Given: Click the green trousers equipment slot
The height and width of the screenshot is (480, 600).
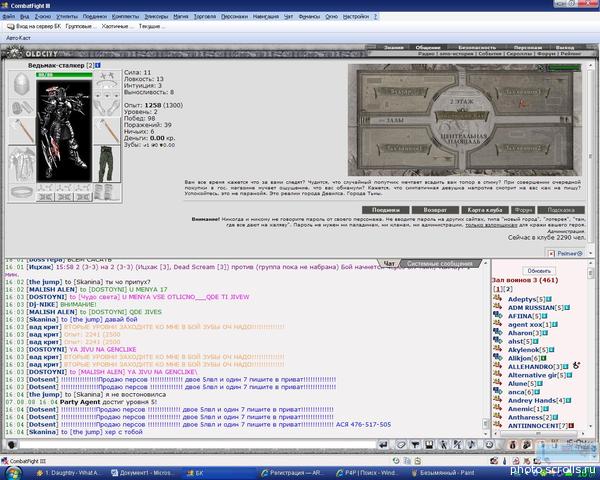Looking at the screenshot, I should pyautogui.click(x=107, y=164).
